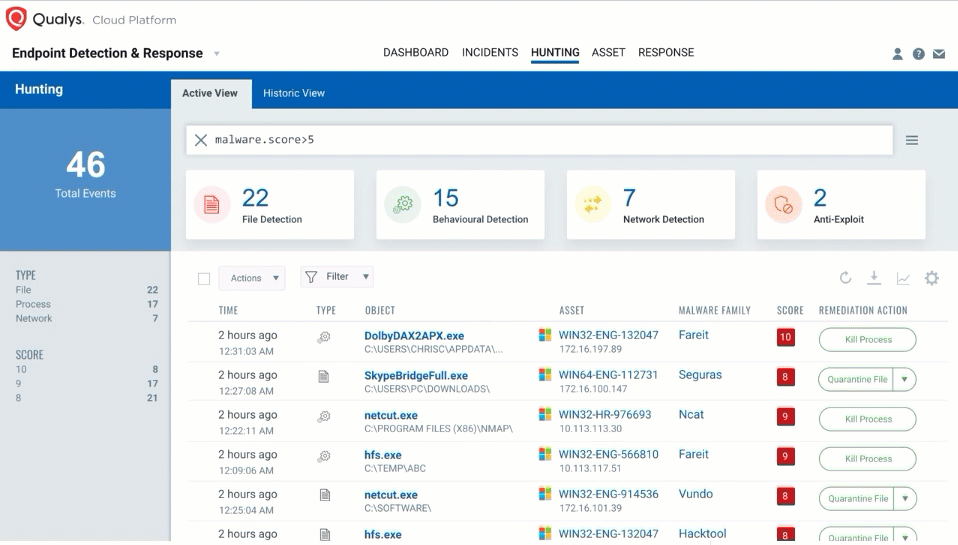Open the hamburger menu beside search bar

pos(912,140)
